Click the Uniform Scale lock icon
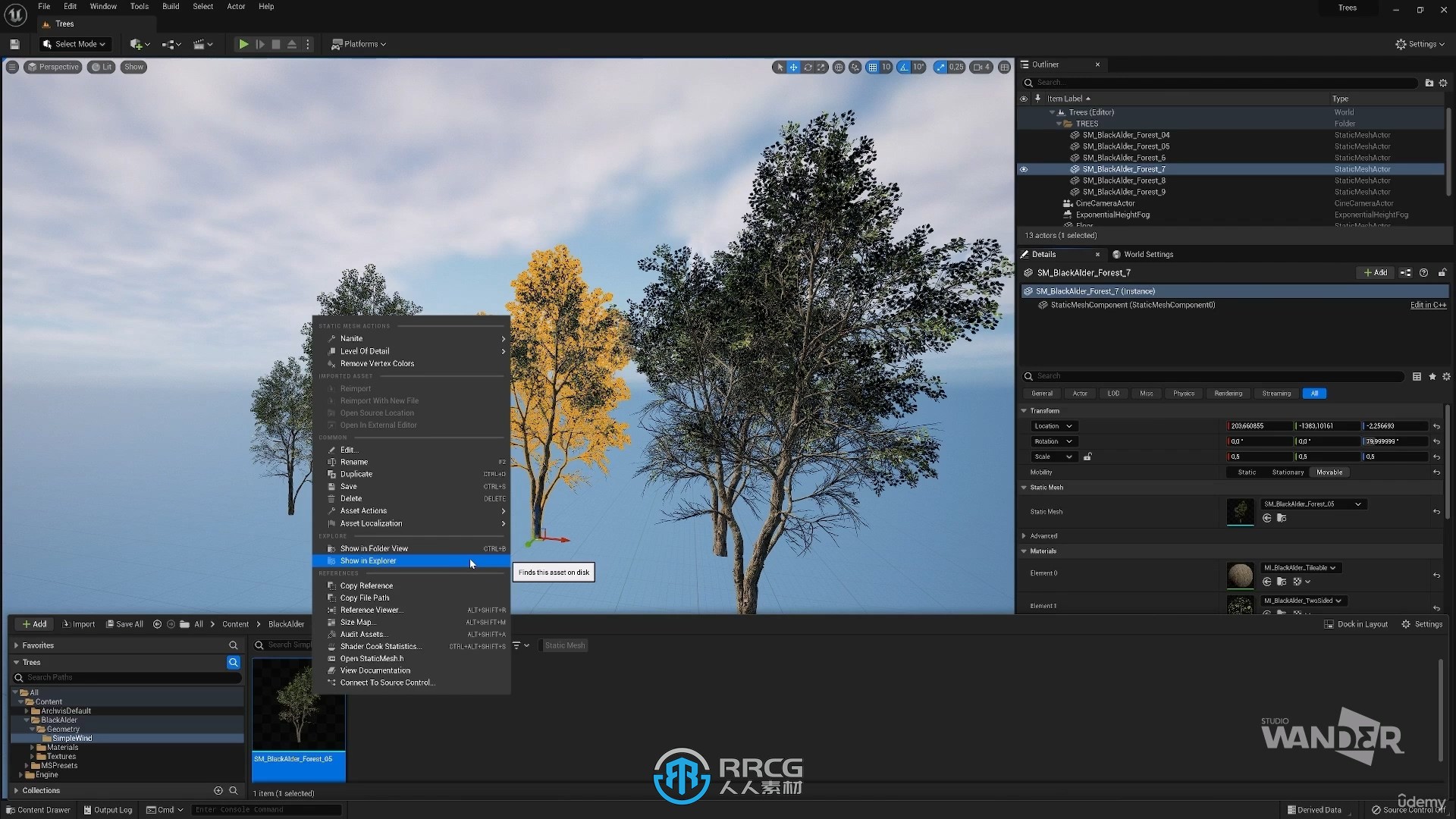The height and width of the screenshot is (819, 1456). (1088, 456)
